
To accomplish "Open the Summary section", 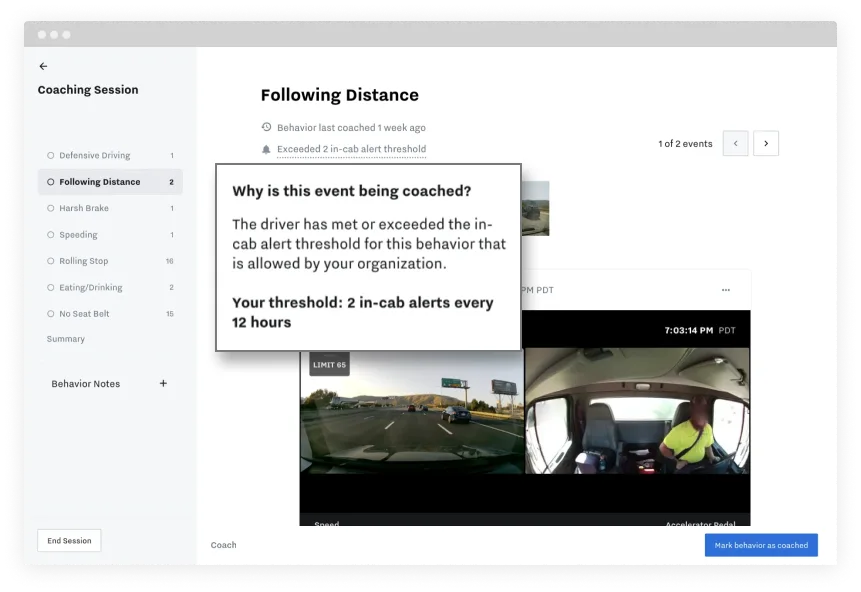I will 66,339.
